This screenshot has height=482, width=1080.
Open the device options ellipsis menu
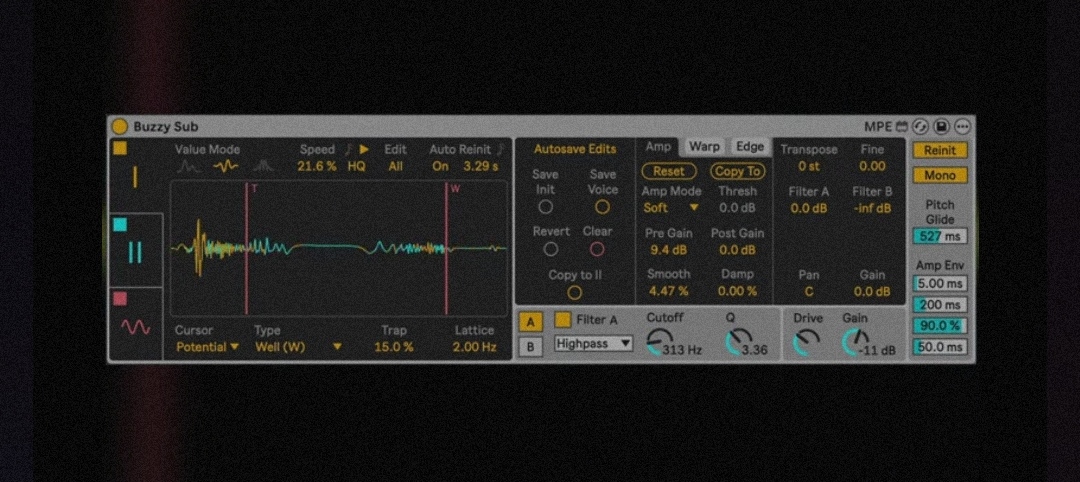(x=962, y=127)
